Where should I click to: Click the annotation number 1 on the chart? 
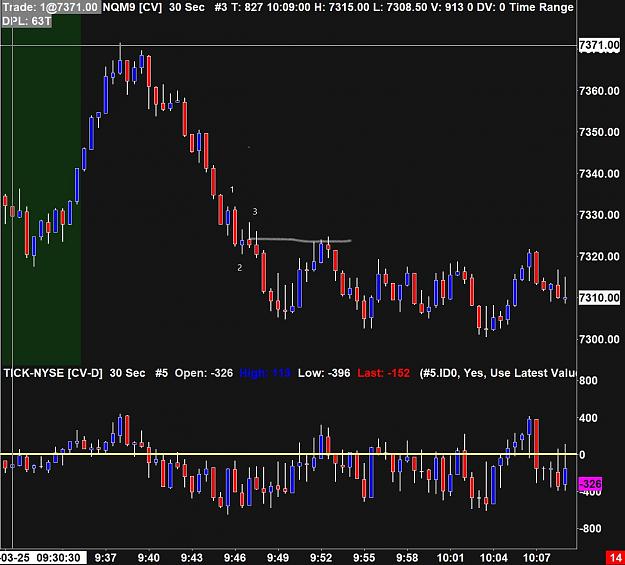click(232, 189)
